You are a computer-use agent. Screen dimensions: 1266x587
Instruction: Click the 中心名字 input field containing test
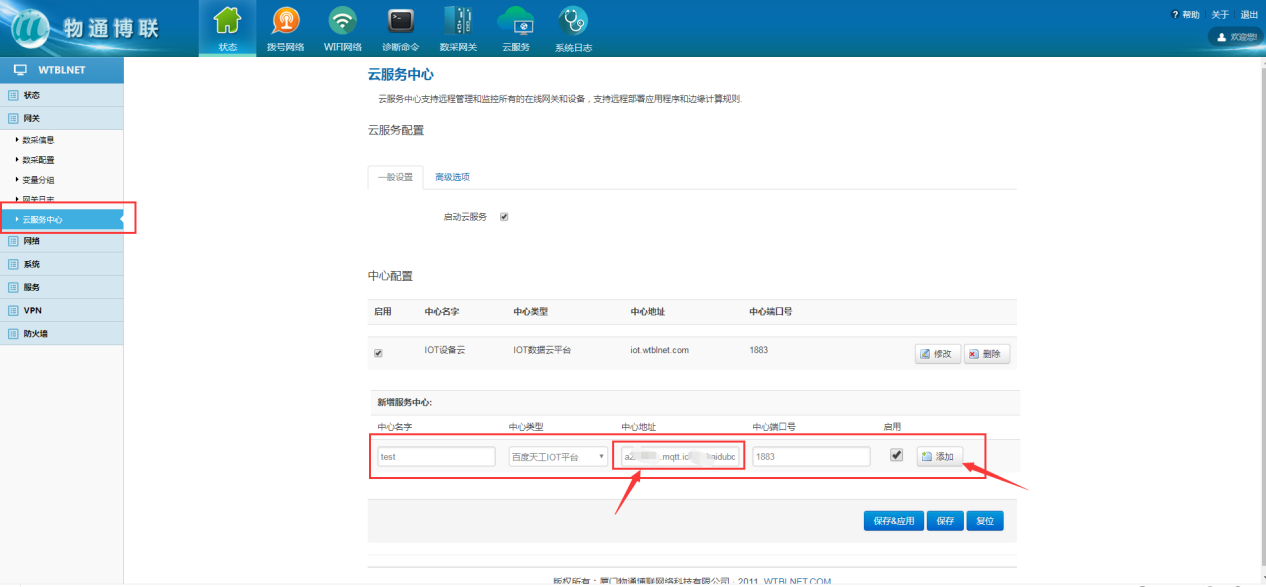coord(436,457)
